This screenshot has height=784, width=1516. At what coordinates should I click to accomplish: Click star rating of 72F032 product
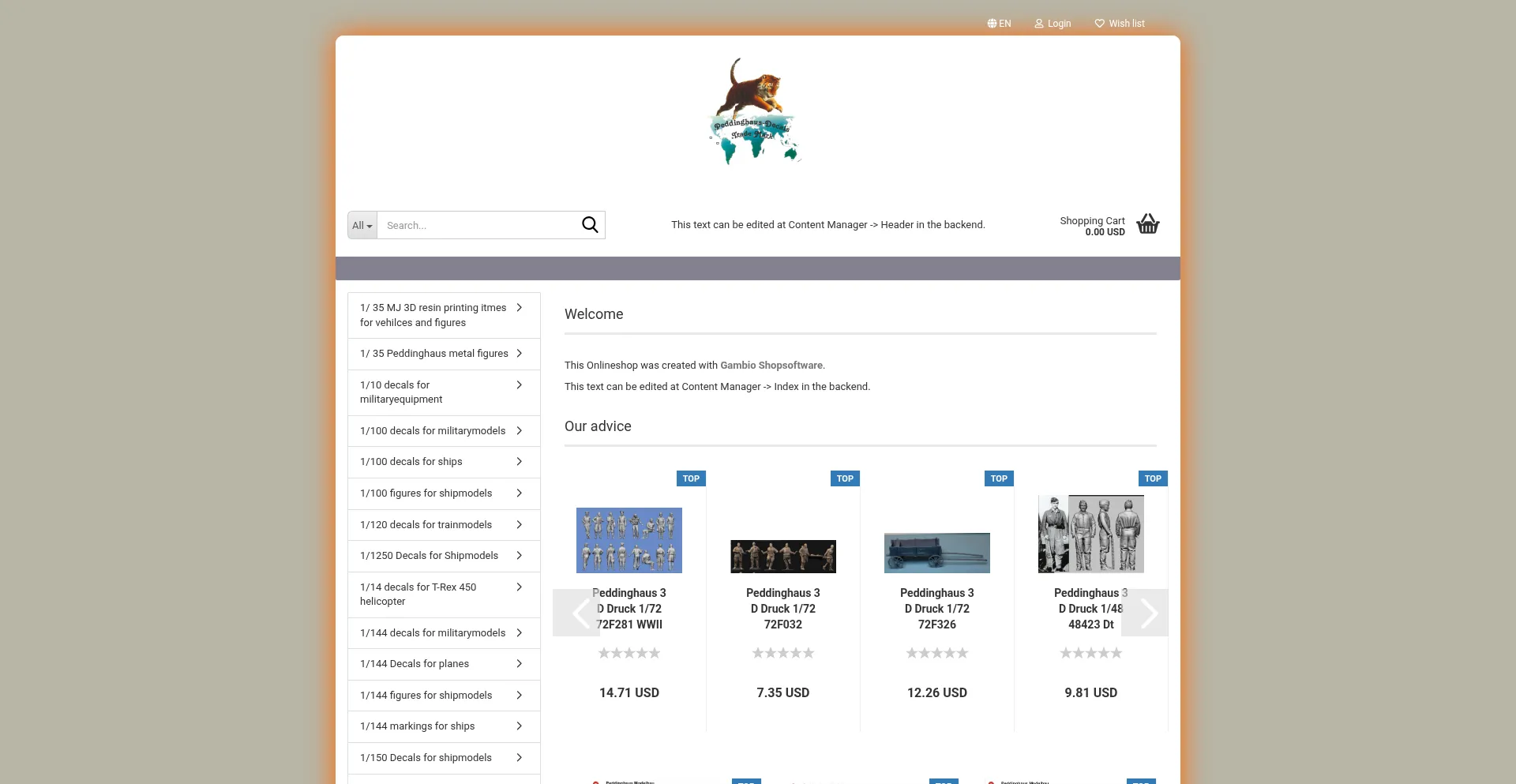(783, 653)
